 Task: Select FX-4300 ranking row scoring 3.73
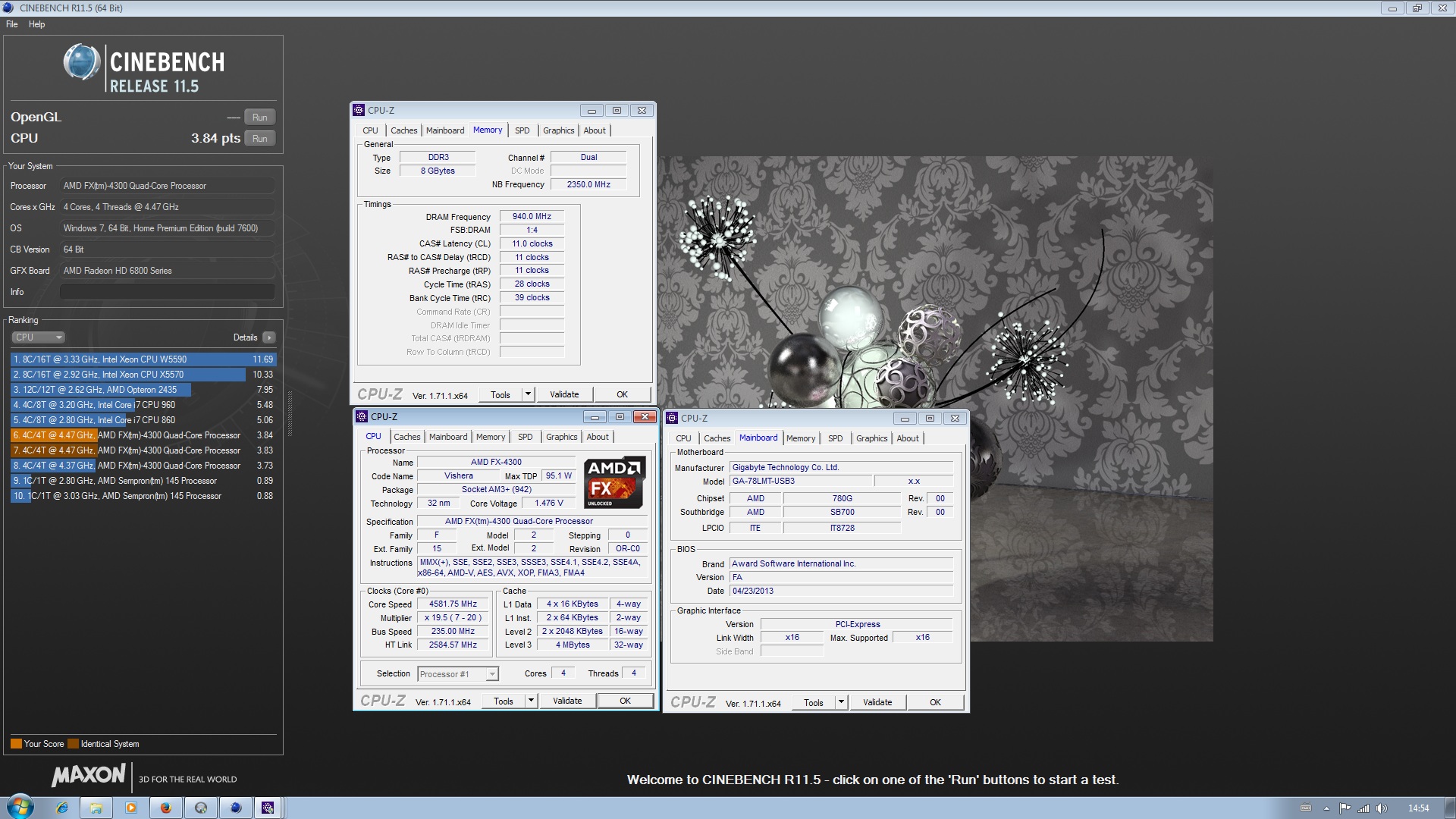tap(143, 466)
